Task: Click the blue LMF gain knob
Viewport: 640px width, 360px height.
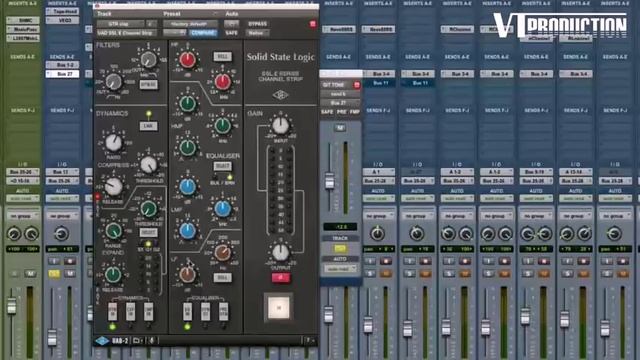Action: click(x=187, y=187)
